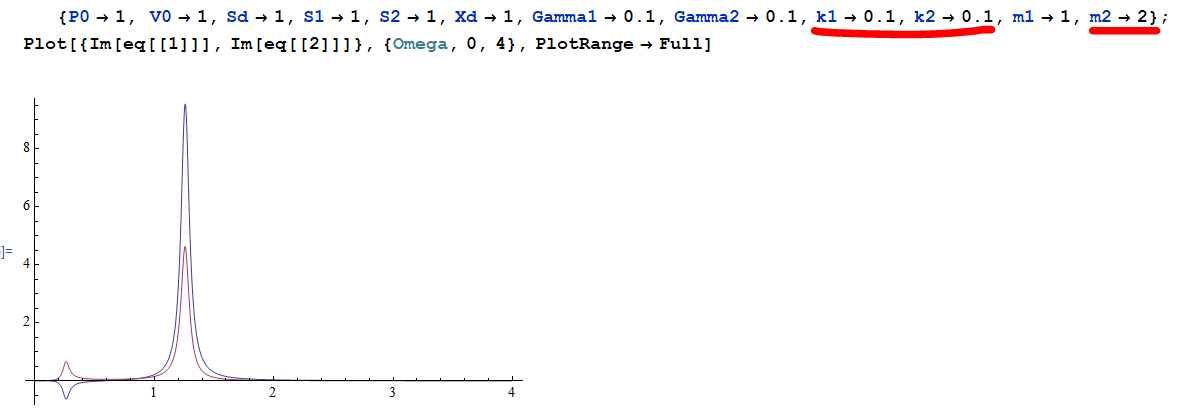Click the x-axis tick label 1

(154, 392)
